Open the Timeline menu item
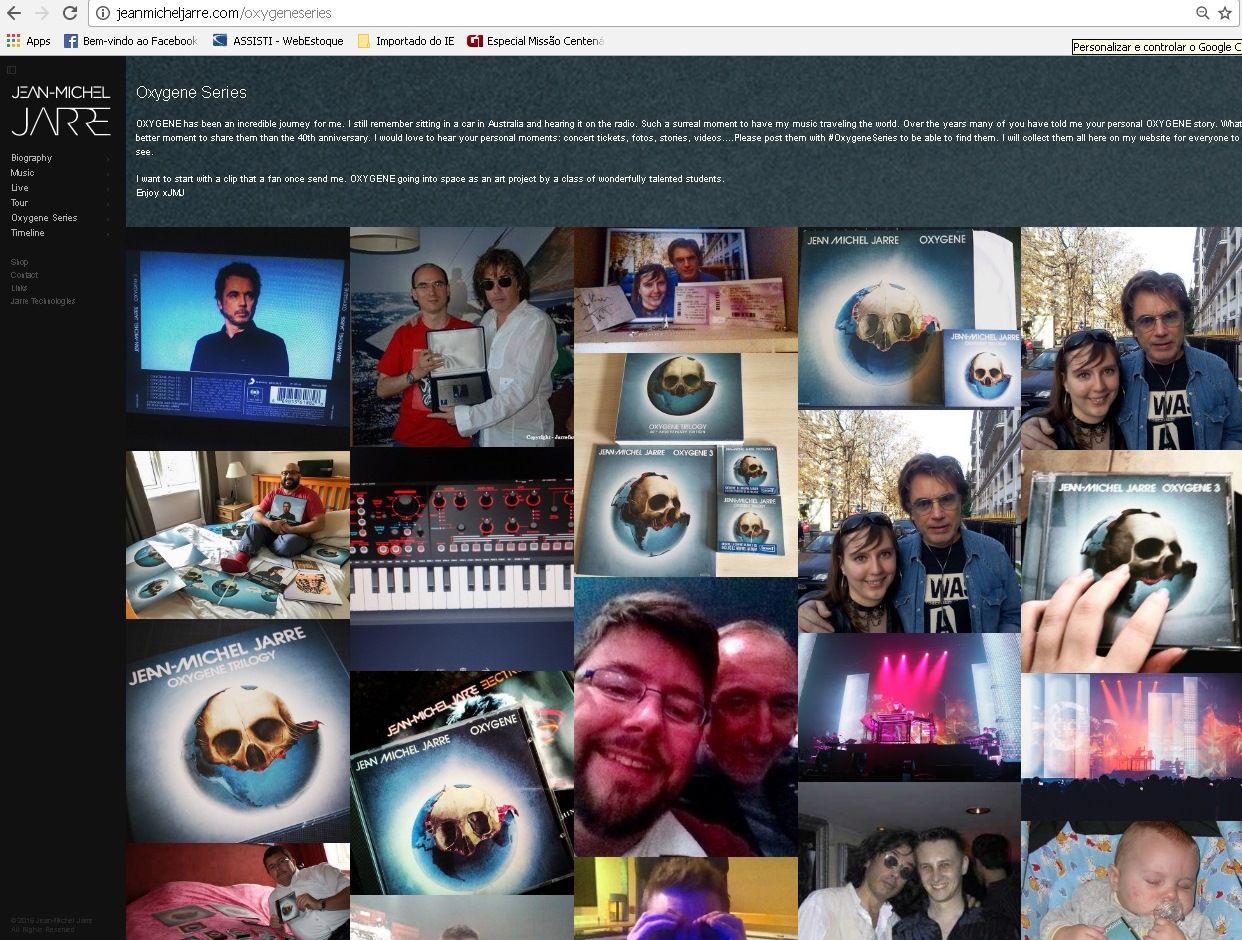The width and height of the screenshot is (1242, 940). click(x=28, y=233)
